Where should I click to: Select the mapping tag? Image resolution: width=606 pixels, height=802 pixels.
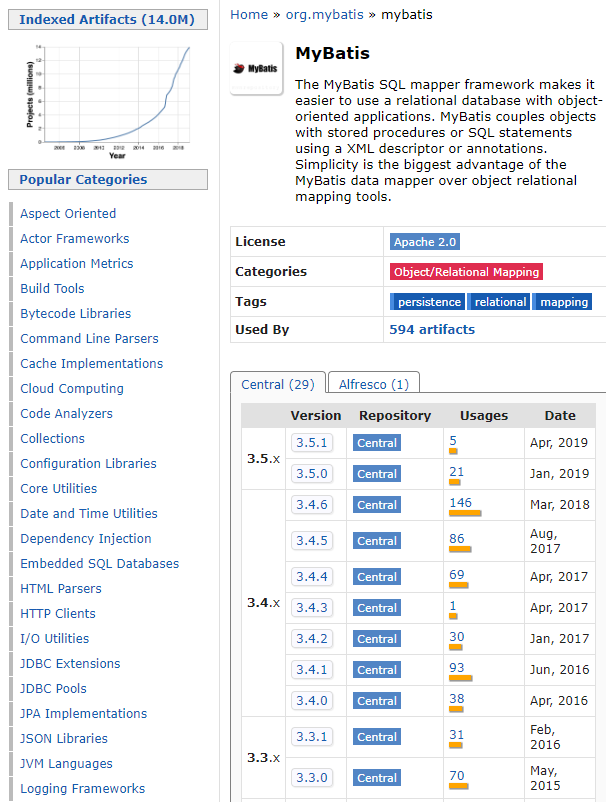click(x=563, y=302)
